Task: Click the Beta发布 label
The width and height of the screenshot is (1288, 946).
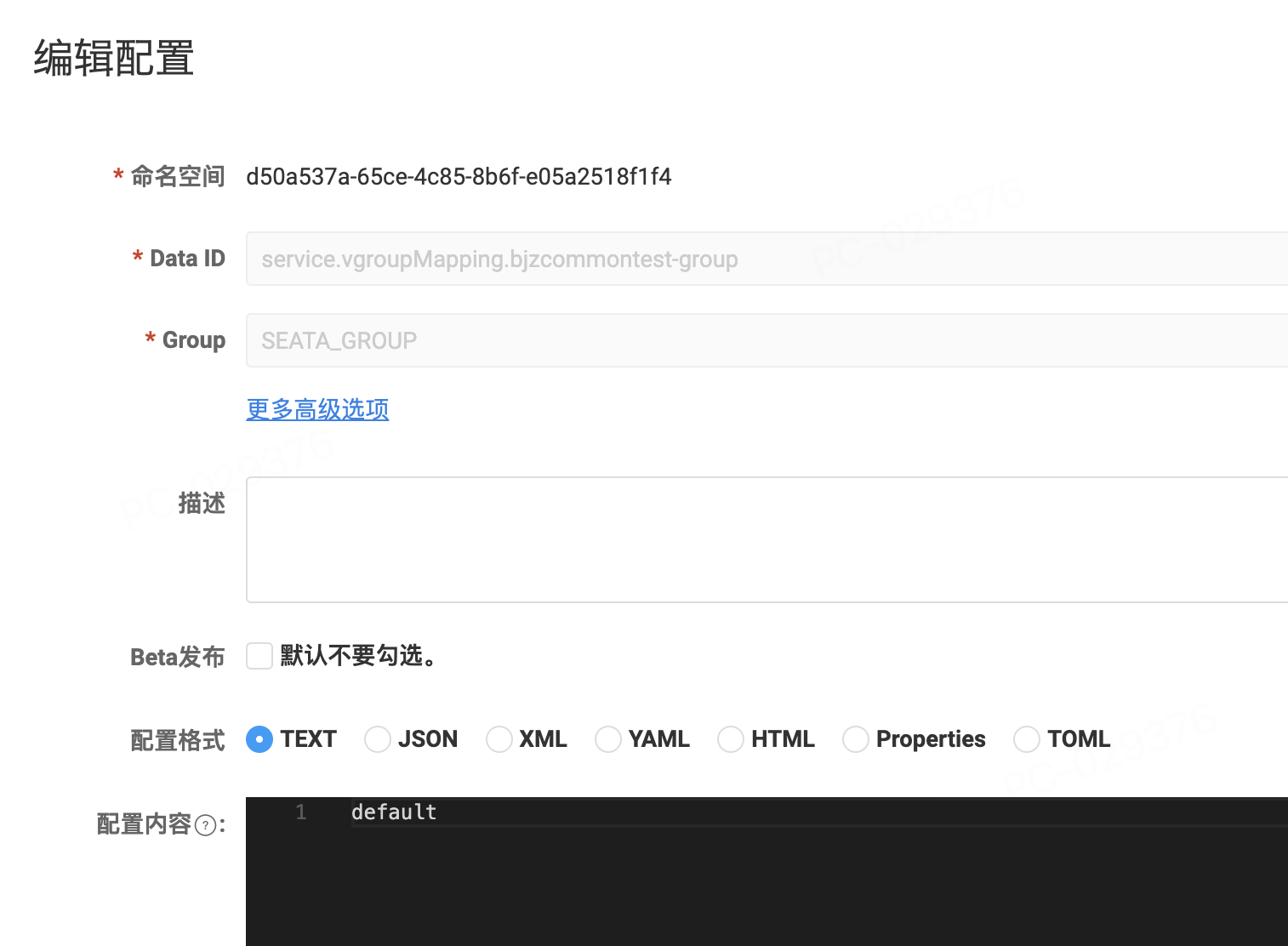Action: [178, 657]
